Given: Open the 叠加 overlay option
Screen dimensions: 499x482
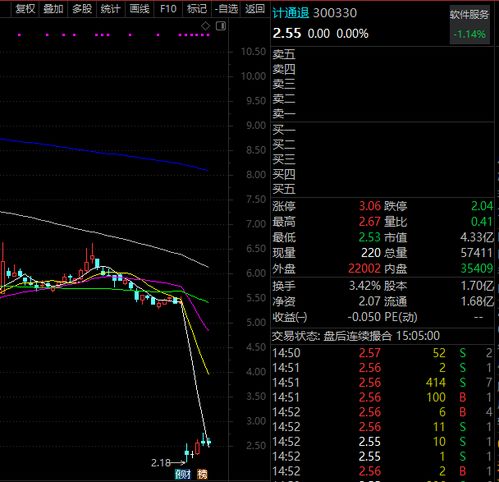Looking at the screenshot, I should coord(53,9).
